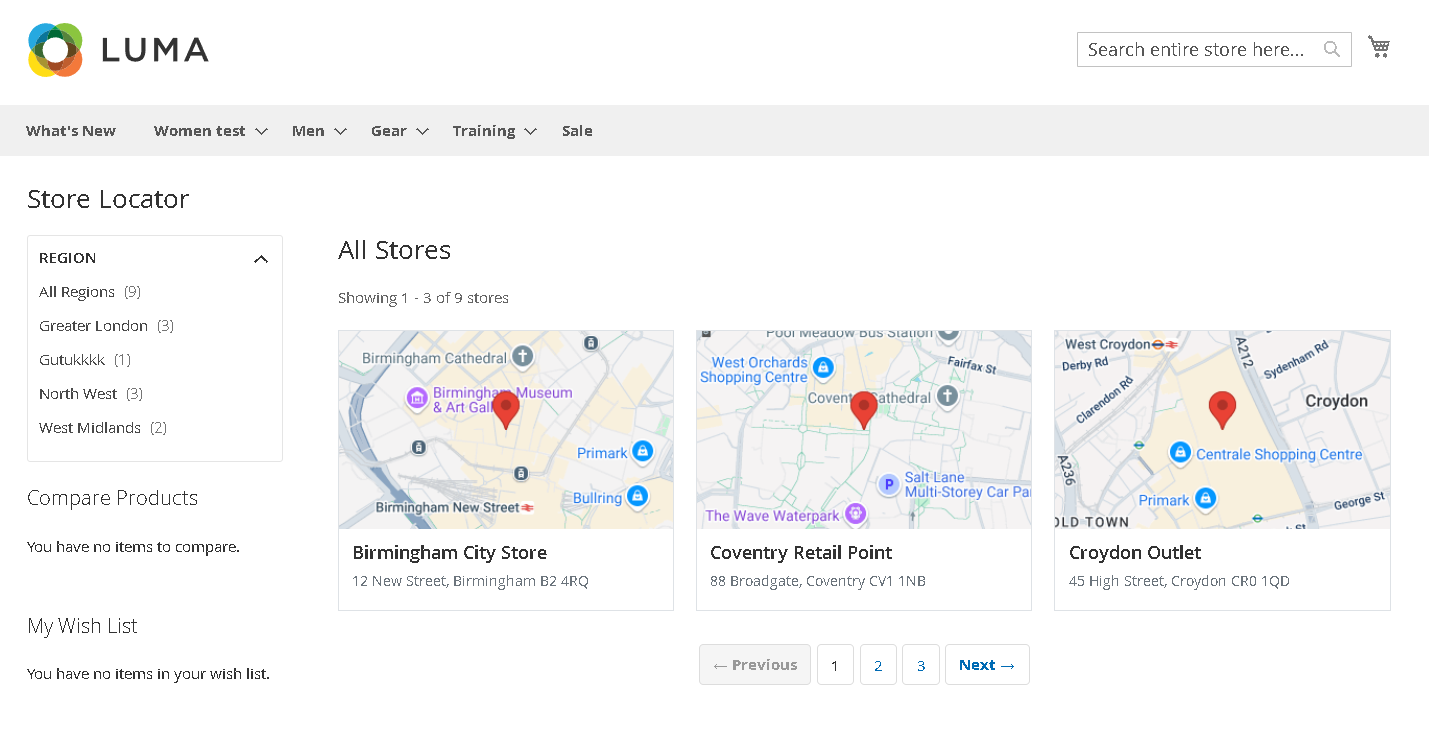Click the Centrale Shopping Centre marker icon
Image resolution: width=1429 pixels, height=735 pixels.
coord(1180,454)
